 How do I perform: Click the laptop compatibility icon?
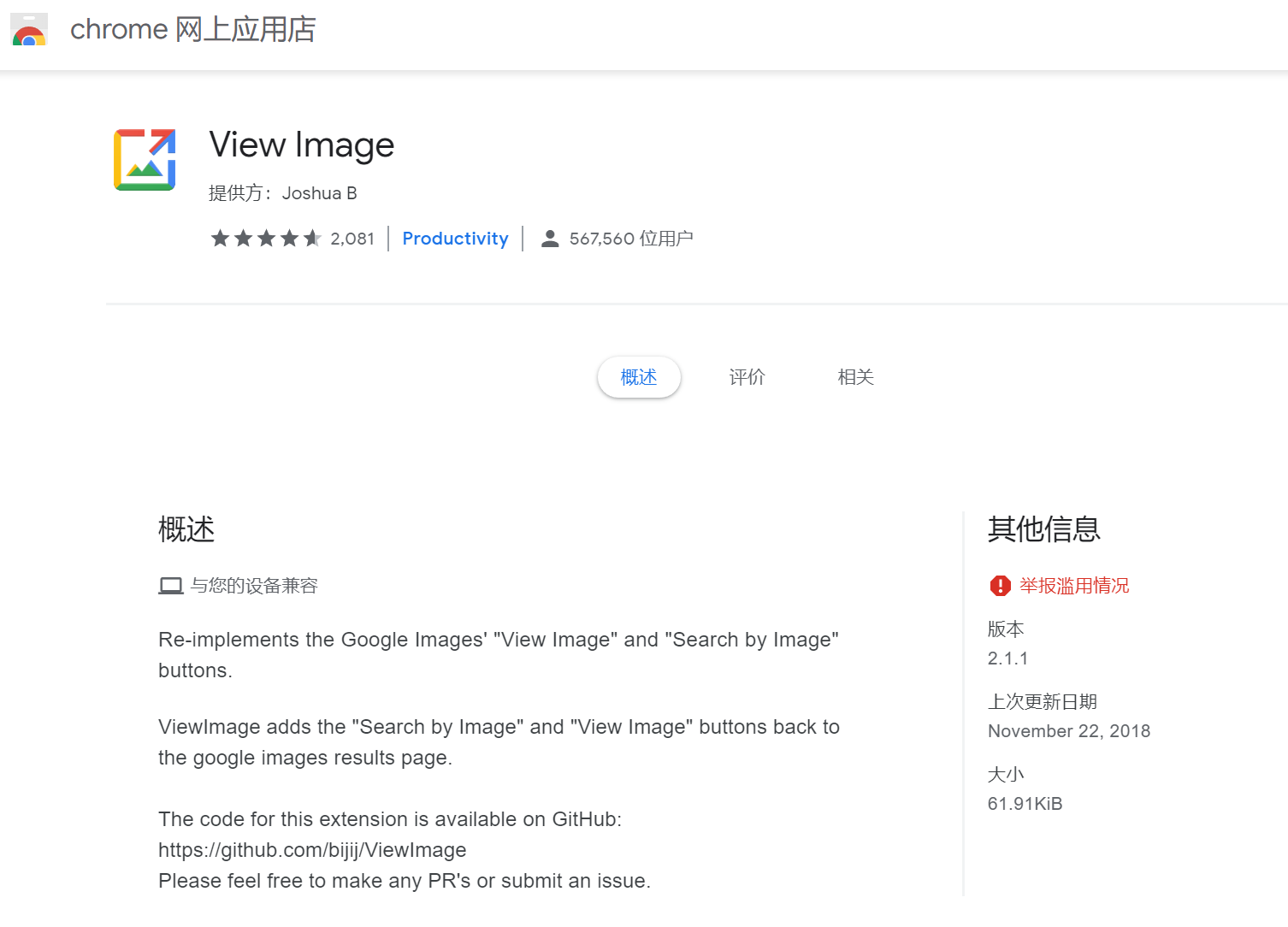171,586
